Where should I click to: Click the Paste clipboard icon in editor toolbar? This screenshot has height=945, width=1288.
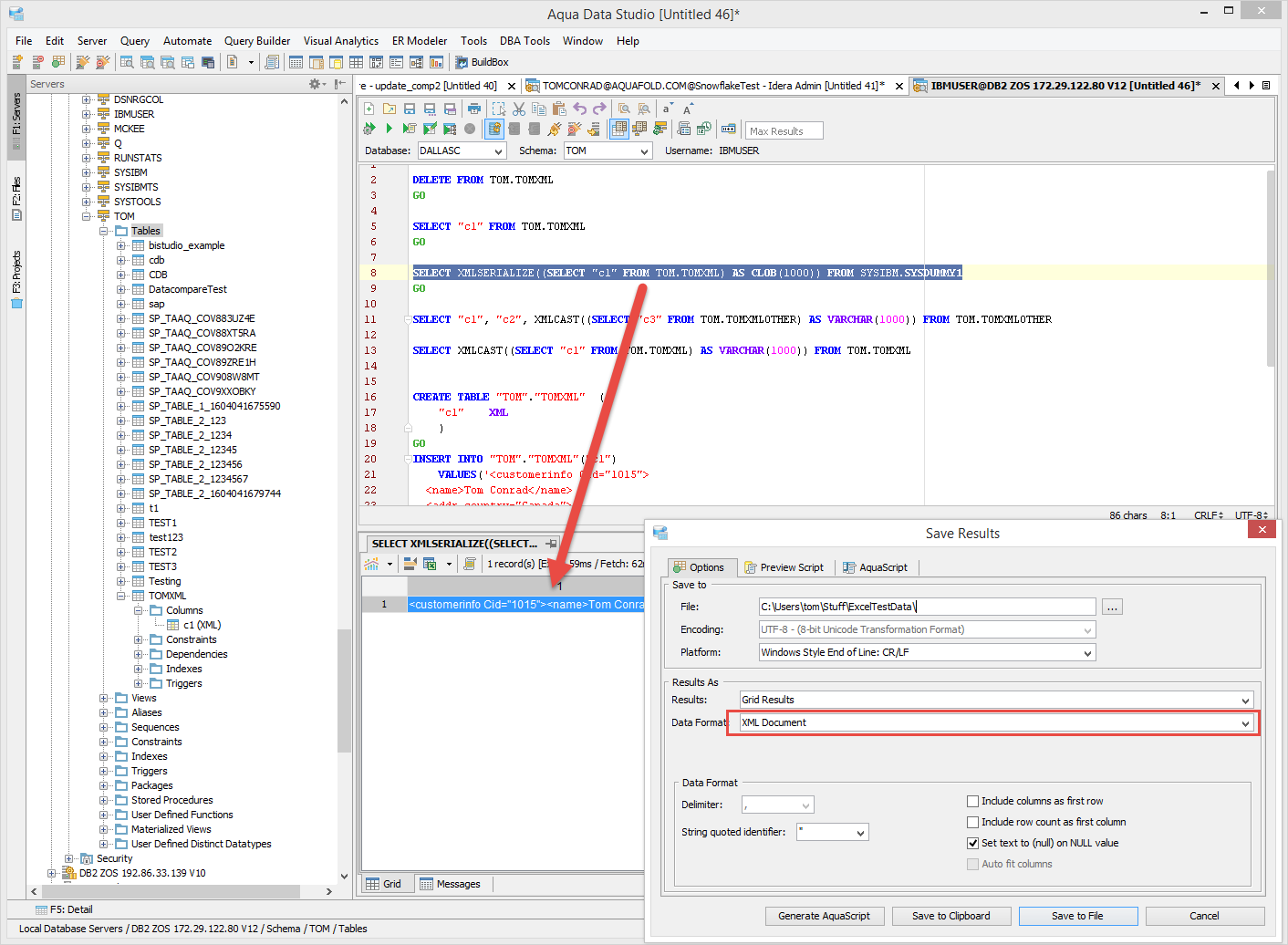click(559, 109)
